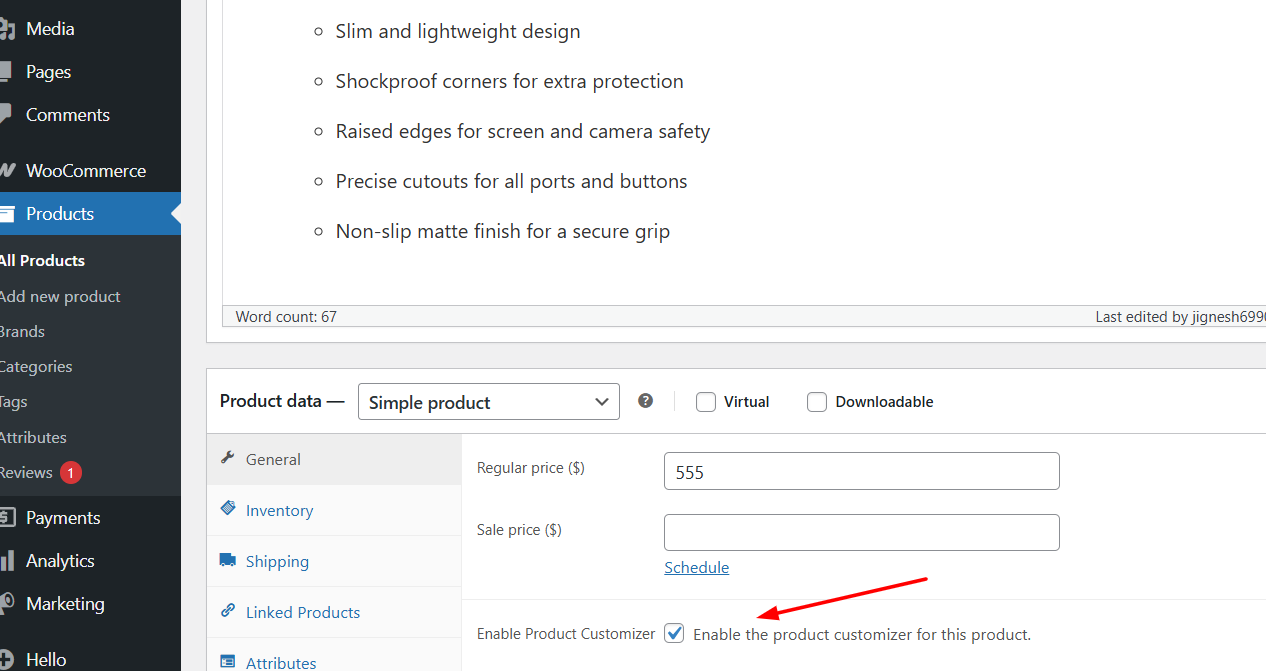Click the Payments dollar icon in sidebar

click(6, 517)
